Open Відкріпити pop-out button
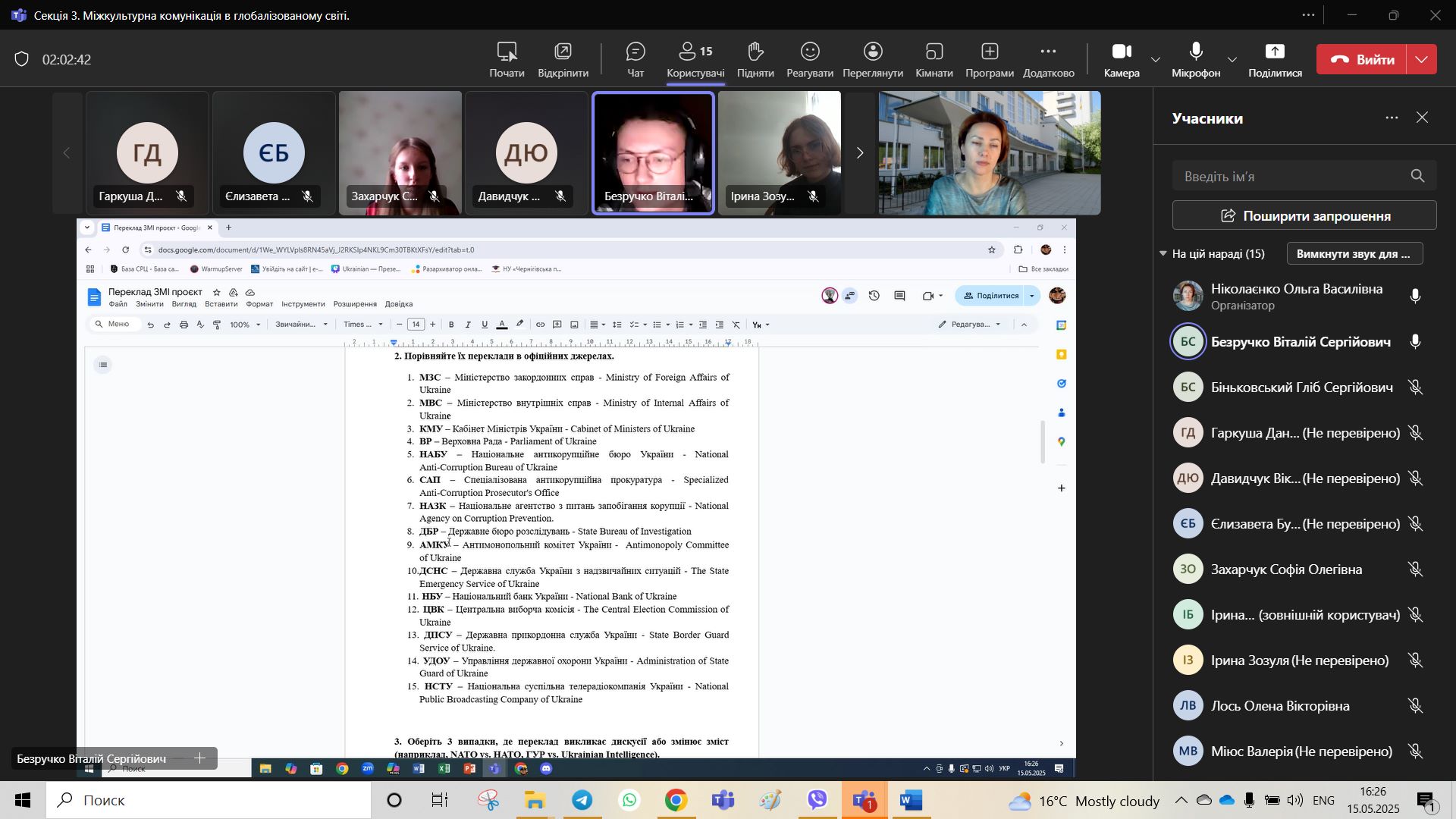Image resolution: width=1456 pixels, height=819 pixels. [x=563, y=59]
